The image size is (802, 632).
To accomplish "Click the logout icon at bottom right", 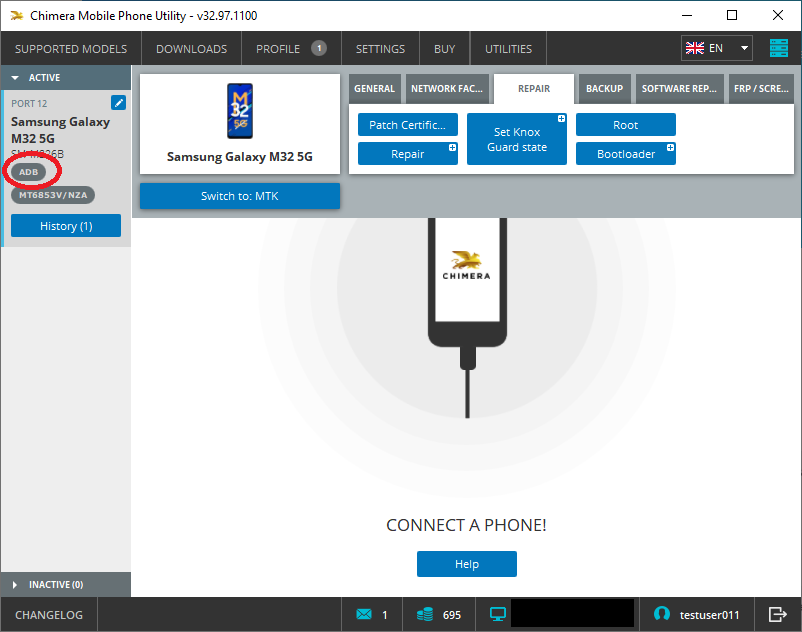I will 777,614.
